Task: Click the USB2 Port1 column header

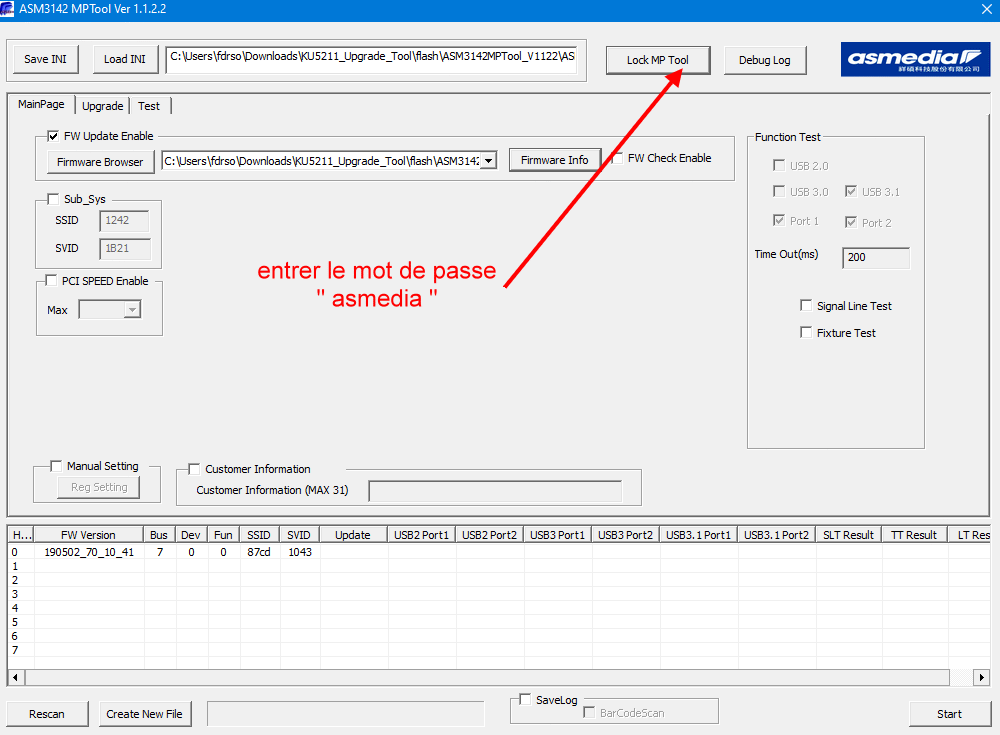Action: [422, 535]
